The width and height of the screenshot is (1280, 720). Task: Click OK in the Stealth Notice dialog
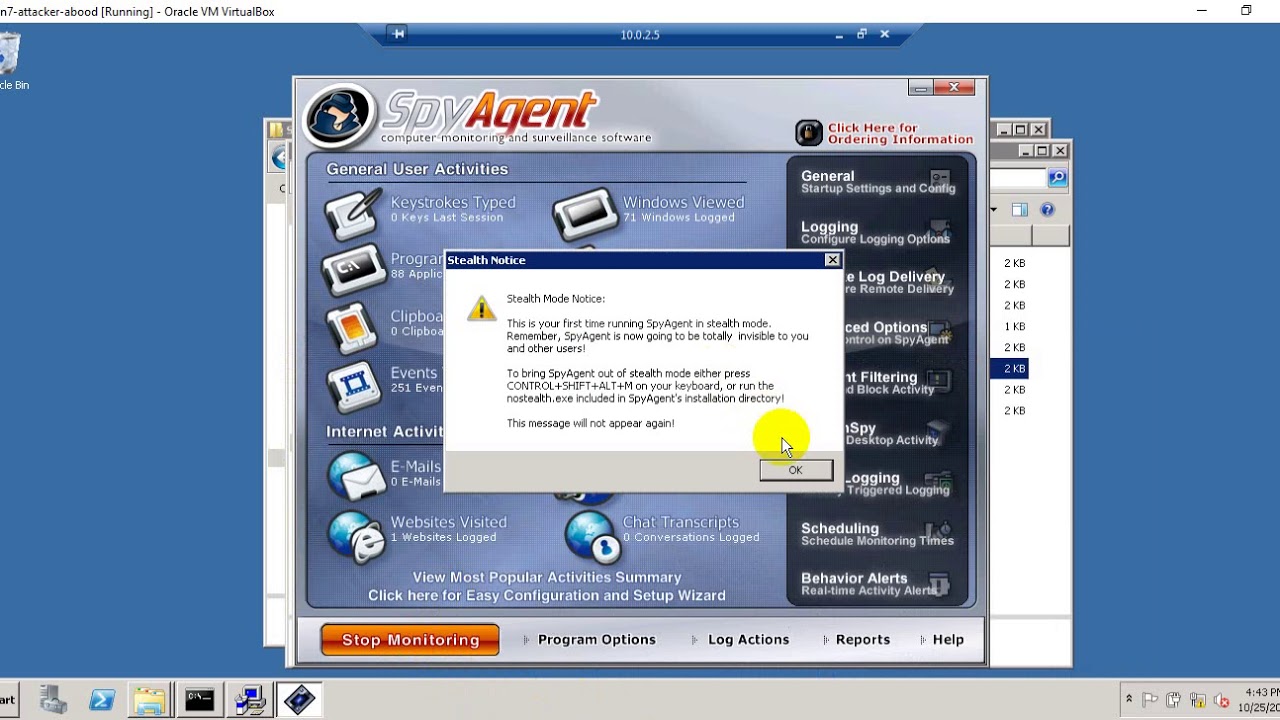795,470
